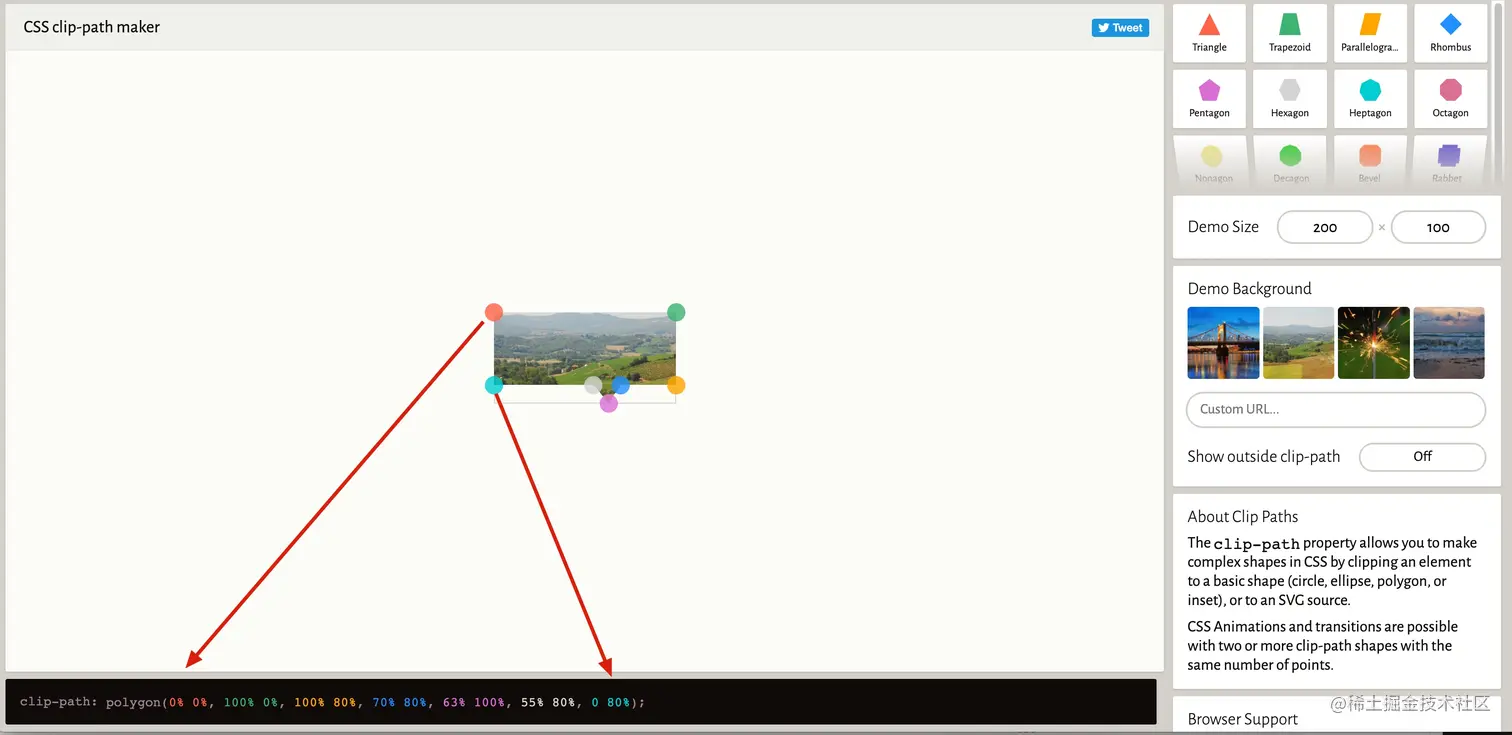The image size is (1512, 735).
Task: Click the orange '100% 80%' coordinate in code
Action: (326, 702)
